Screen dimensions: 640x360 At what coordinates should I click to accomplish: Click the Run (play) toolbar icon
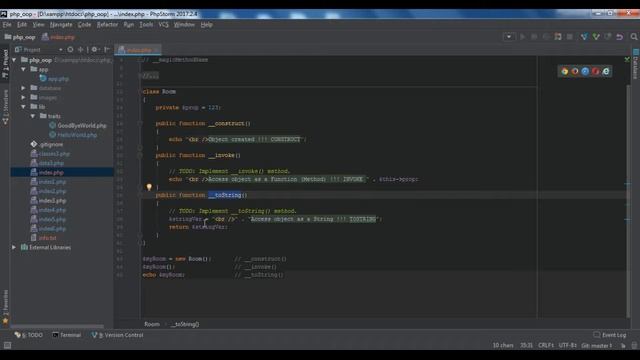(x=522, y=37)
